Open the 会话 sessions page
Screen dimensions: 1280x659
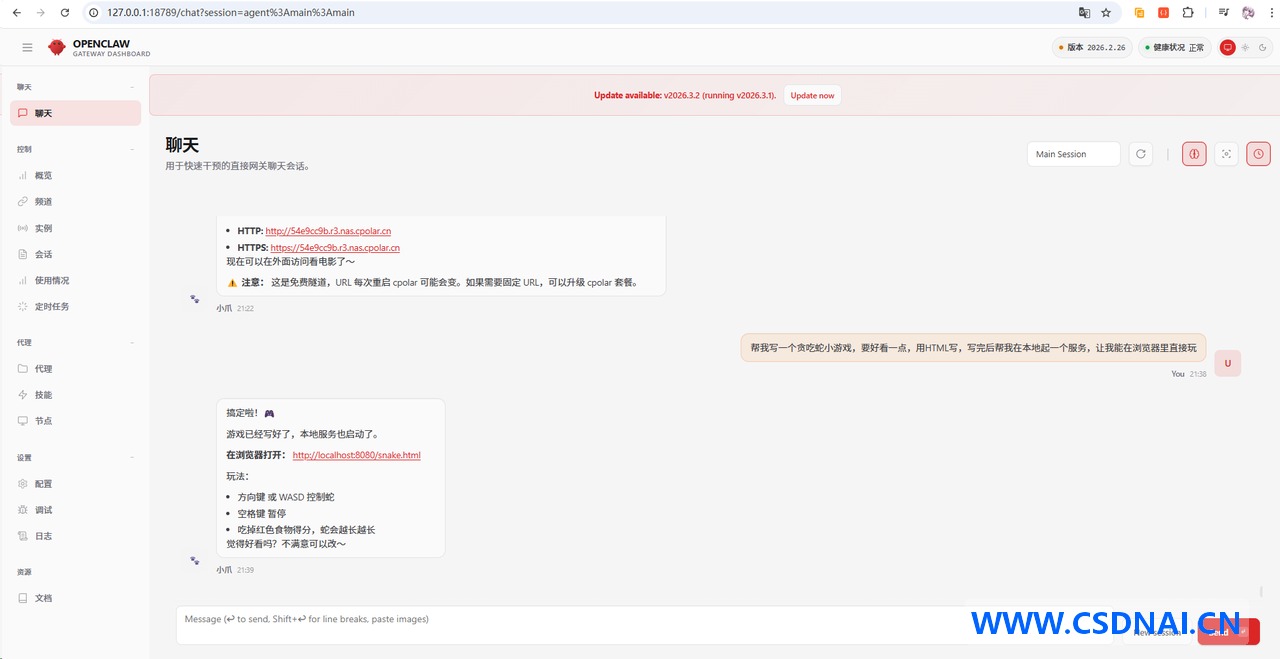[76, 254]
